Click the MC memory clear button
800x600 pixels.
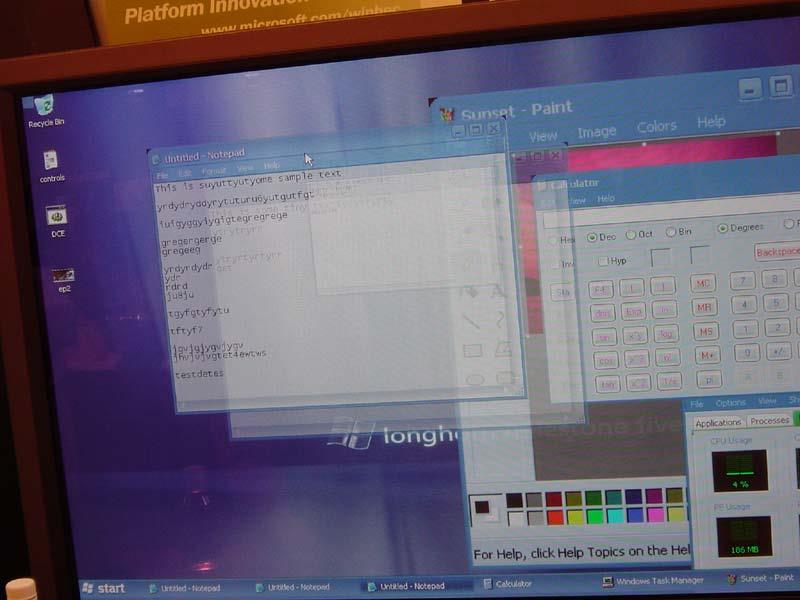click(x=703, y=284)
